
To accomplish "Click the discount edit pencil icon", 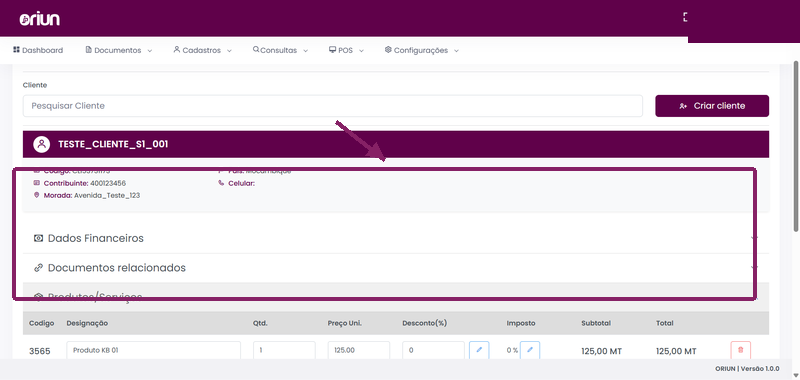I will tap(479, 350).
